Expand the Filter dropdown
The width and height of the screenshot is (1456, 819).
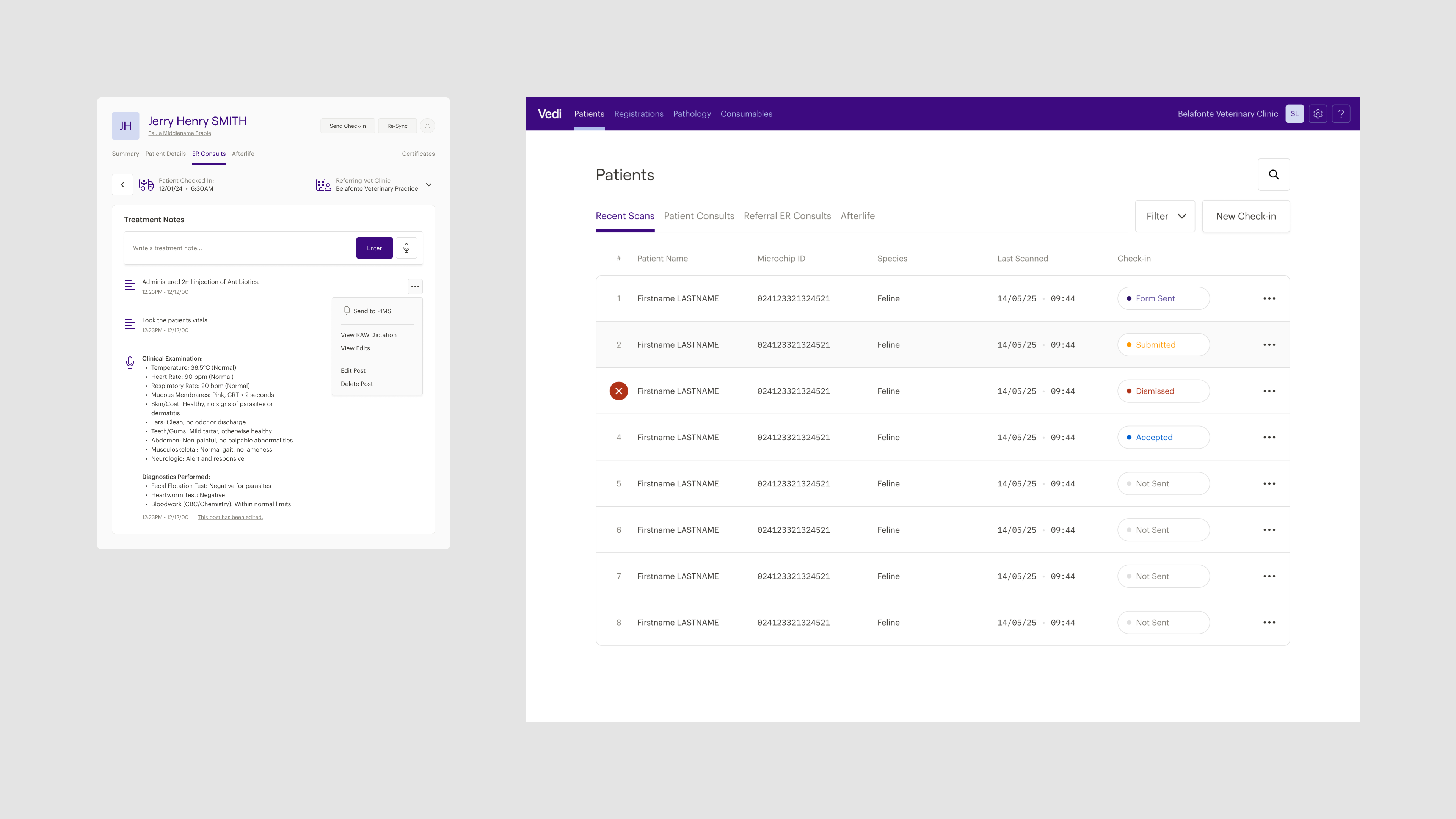[1165, 216]
